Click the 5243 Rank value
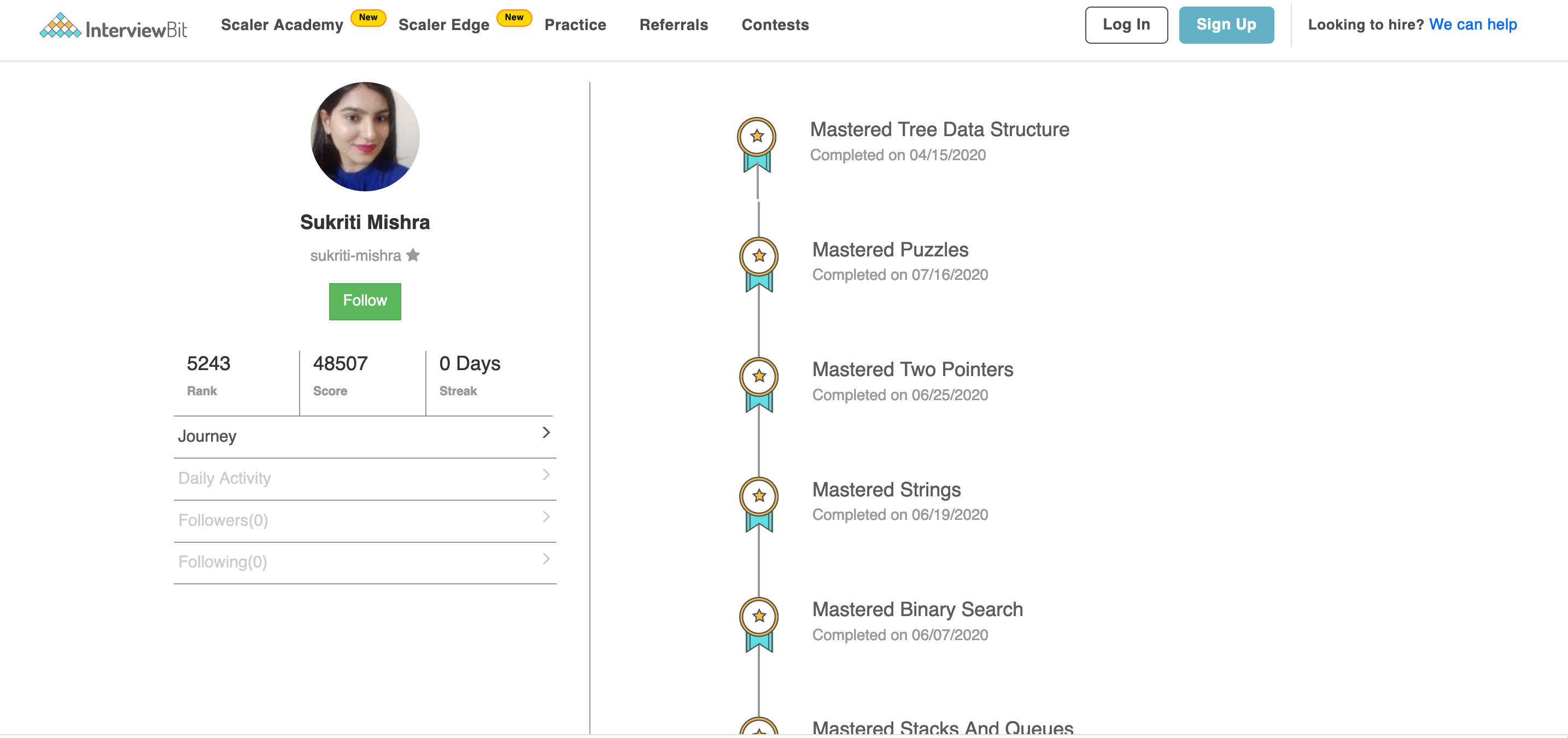Screen dimensions: 1568x738 (x=208, y=364)
